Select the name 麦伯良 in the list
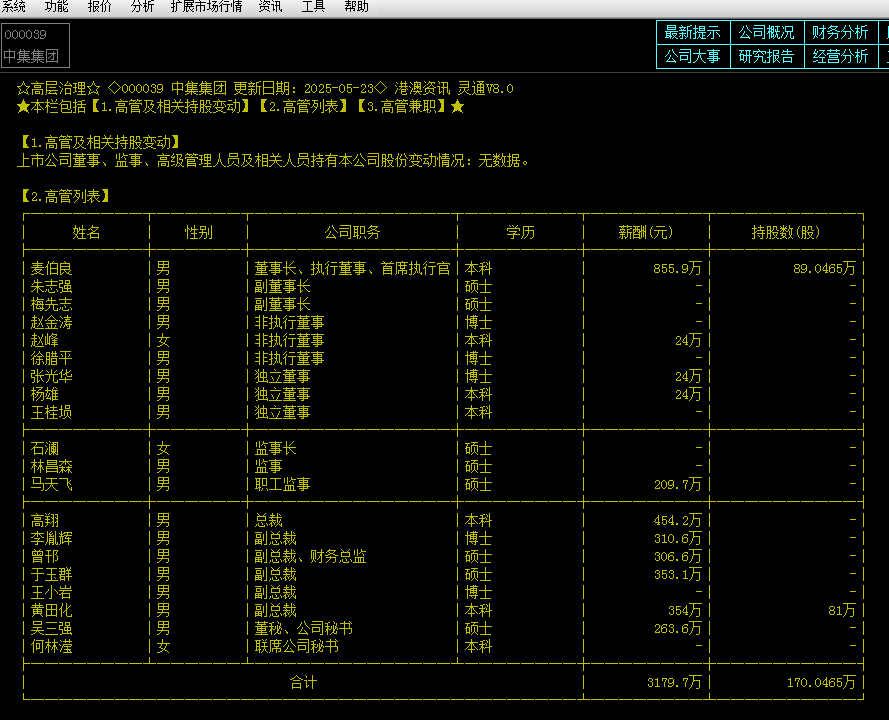 (x=52, y=268)
